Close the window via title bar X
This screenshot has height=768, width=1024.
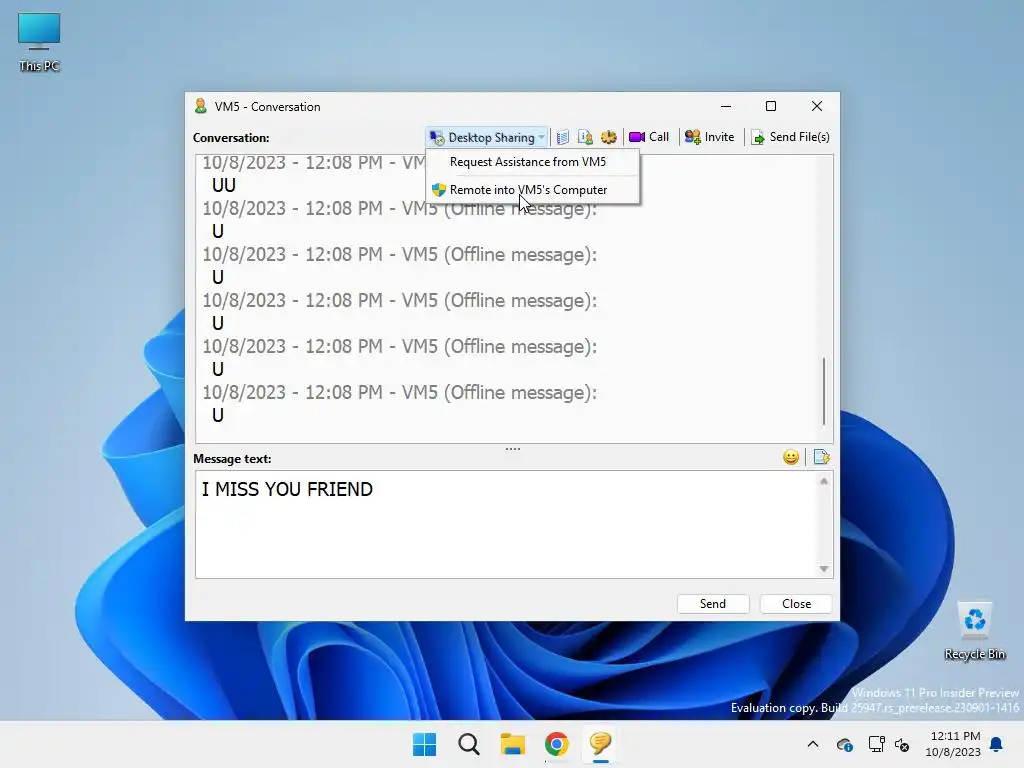click(816, 106)
